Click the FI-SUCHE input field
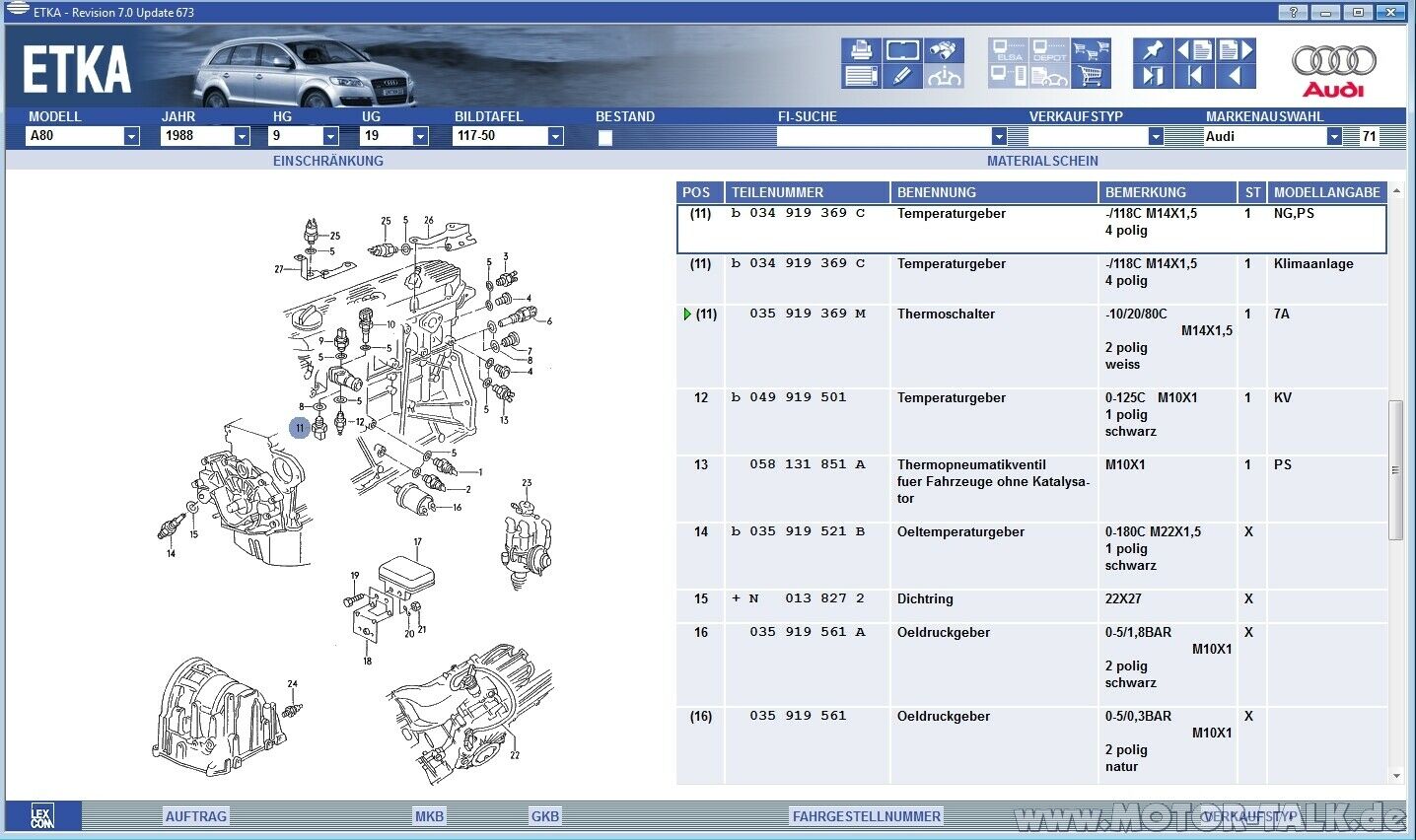Viewport: 1416px width, 840px height. point(884,136)
